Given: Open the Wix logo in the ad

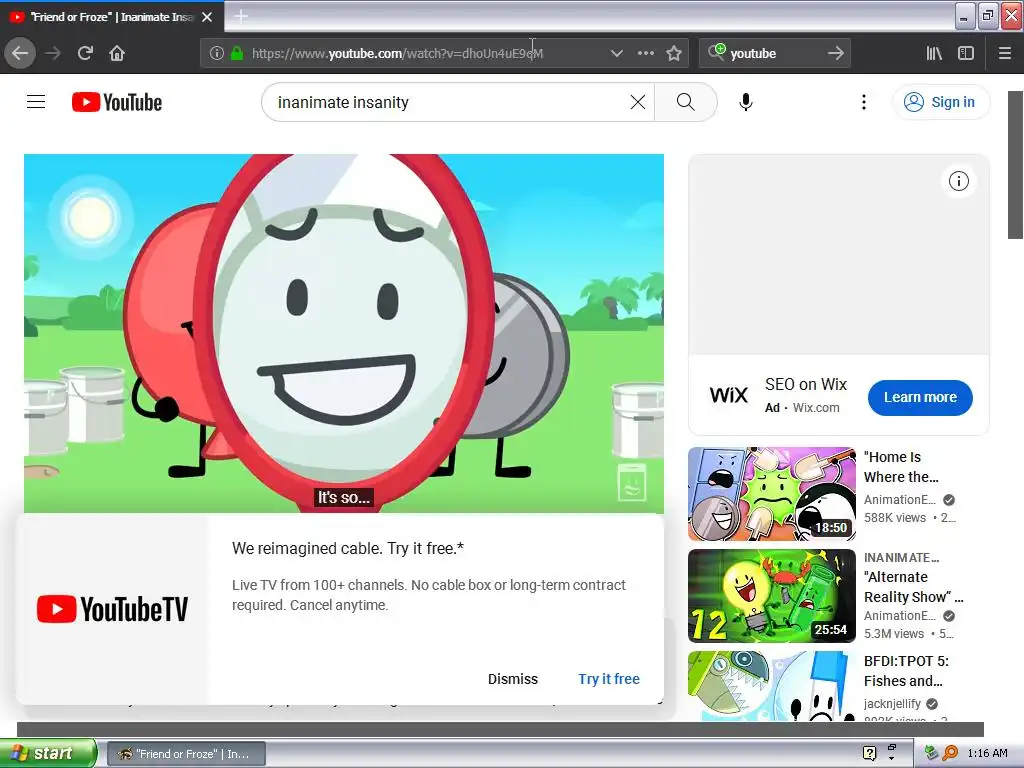Looking at the screenshot, I should coord(729,396).
